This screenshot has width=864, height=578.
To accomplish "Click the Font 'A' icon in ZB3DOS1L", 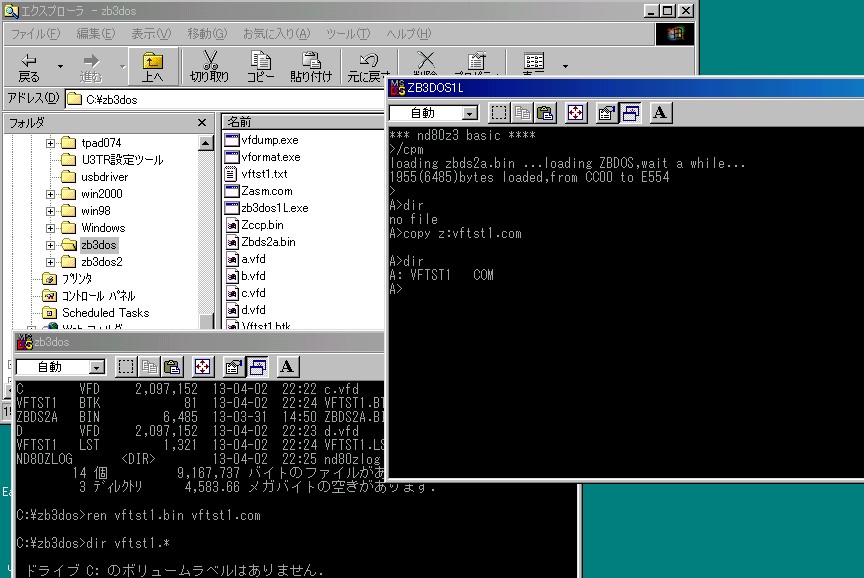I will click(x=660, y=113).
